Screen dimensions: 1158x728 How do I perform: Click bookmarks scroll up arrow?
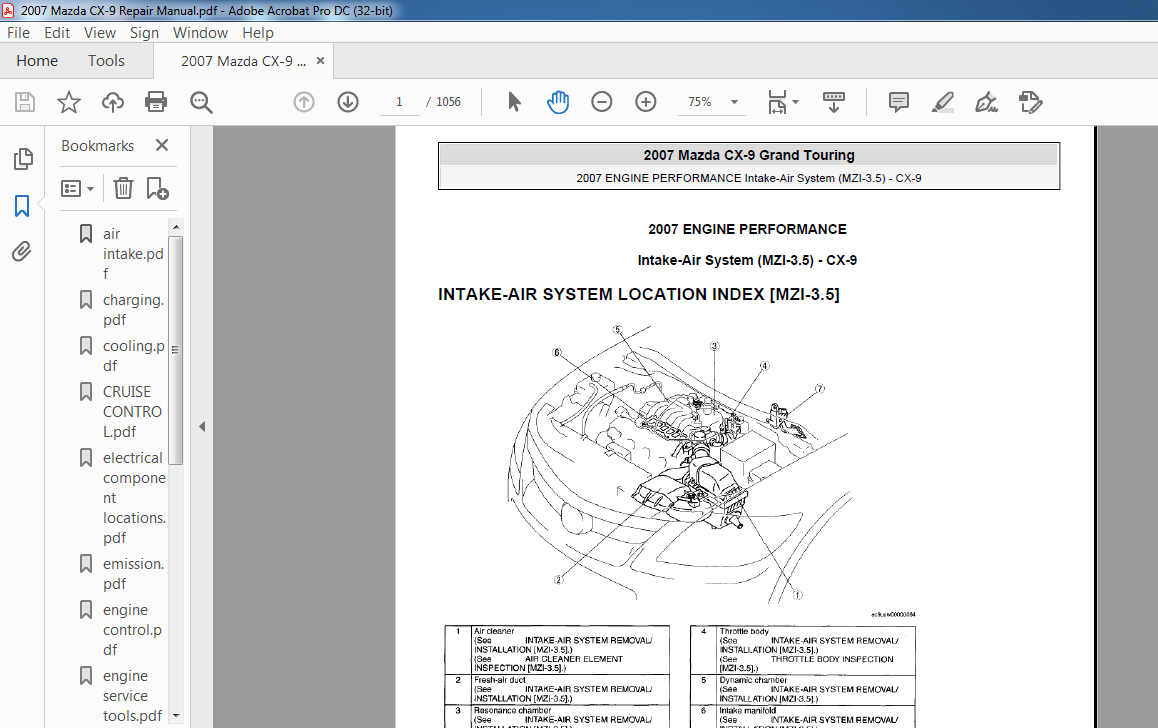click(175, 226)
